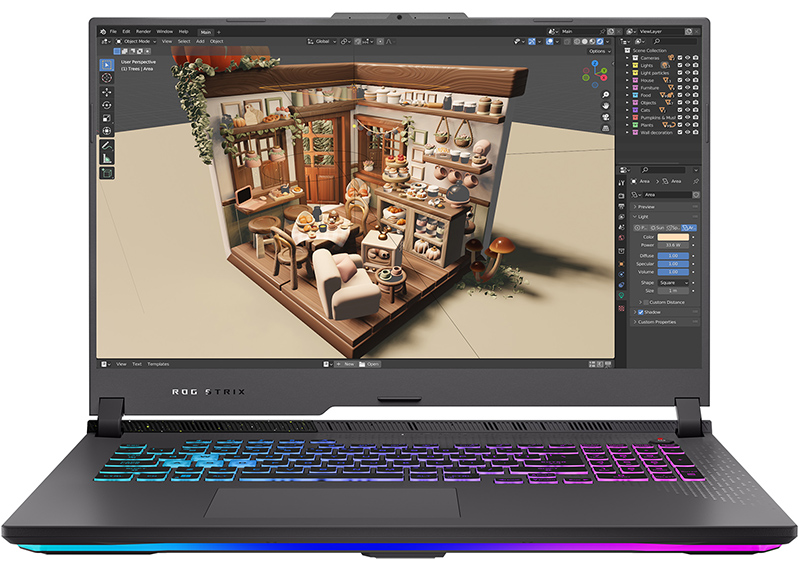Expand the Objects collection in outliner
800x570 pixels.
click(x=628, y=103)
